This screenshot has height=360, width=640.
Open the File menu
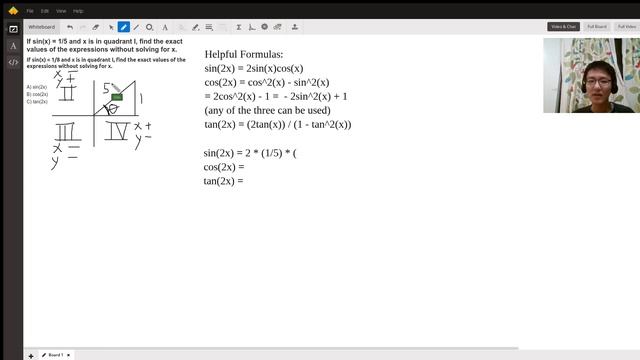point(30,11)
